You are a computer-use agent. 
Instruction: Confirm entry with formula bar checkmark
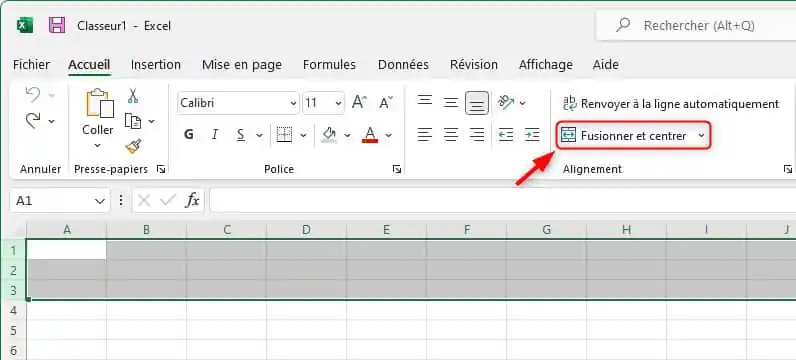168,201
